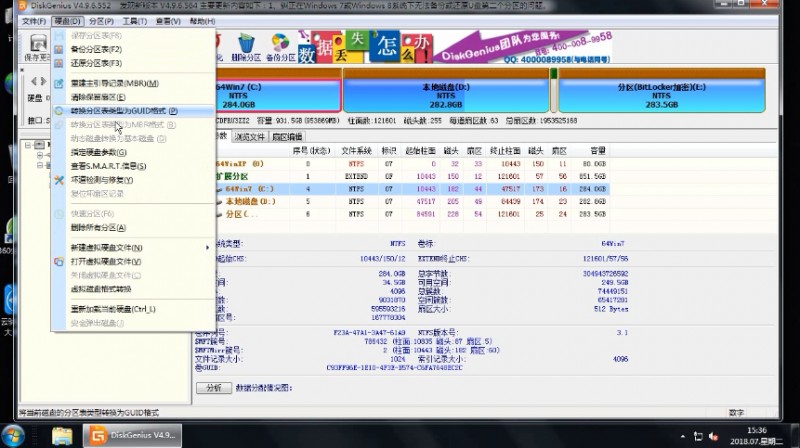Switch to the 扇区编辑 tab
800x448 pixels.
point(287,137)
